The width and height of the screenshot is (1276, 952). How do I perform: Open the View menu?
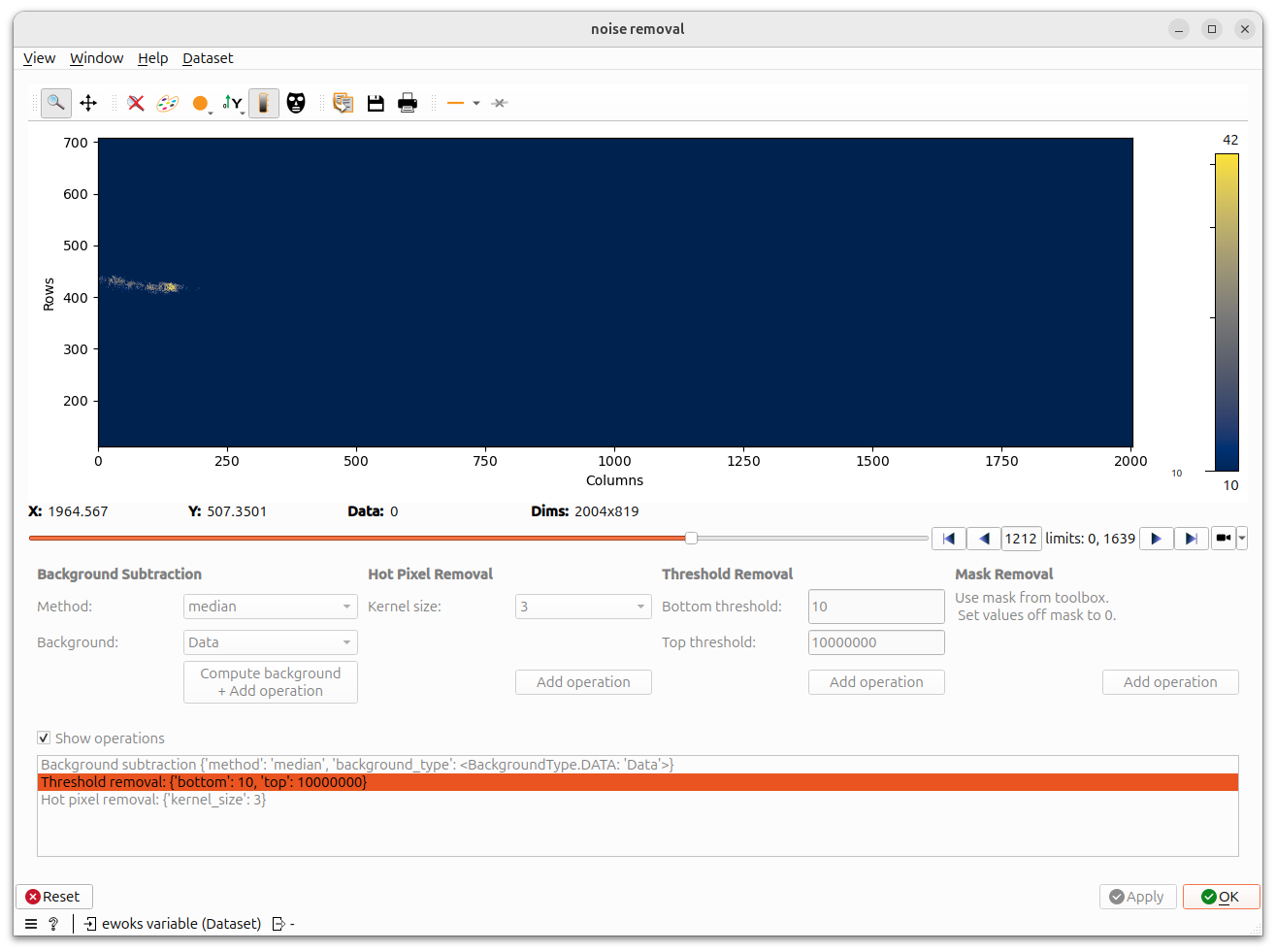[39, 58]
